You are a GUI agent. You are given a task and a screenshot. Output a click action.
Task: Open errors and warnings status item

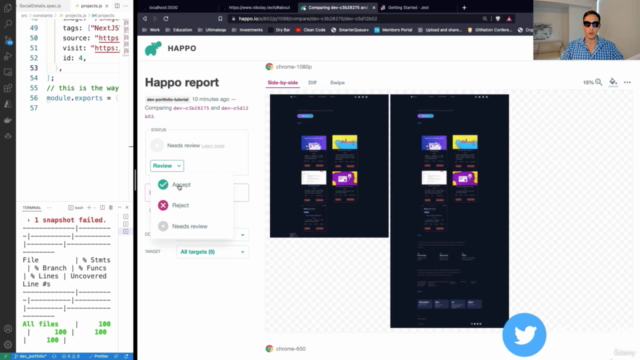coord(71,356)
